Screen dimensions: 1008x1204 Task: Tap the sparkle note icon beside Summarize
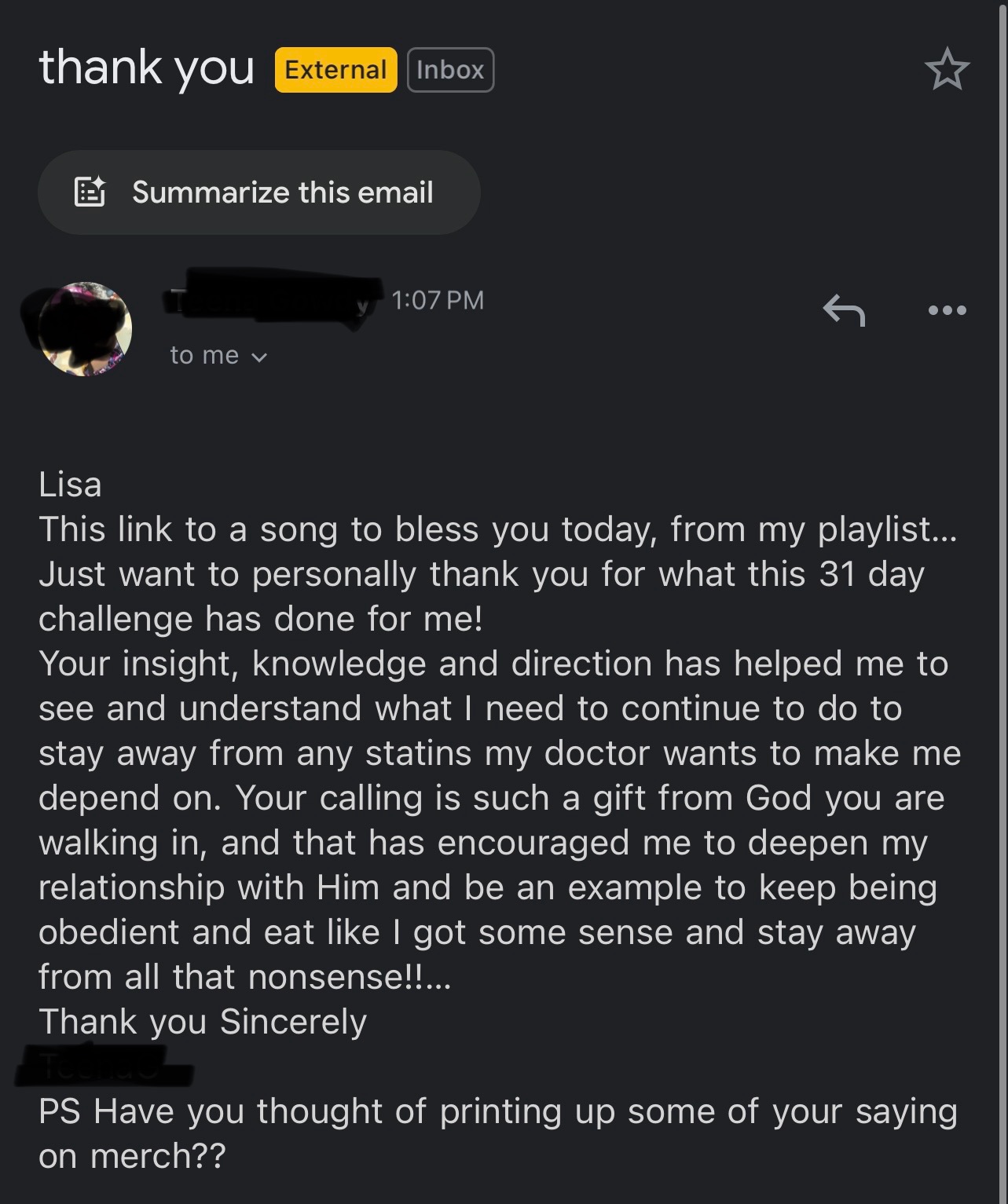click(90, 192)
